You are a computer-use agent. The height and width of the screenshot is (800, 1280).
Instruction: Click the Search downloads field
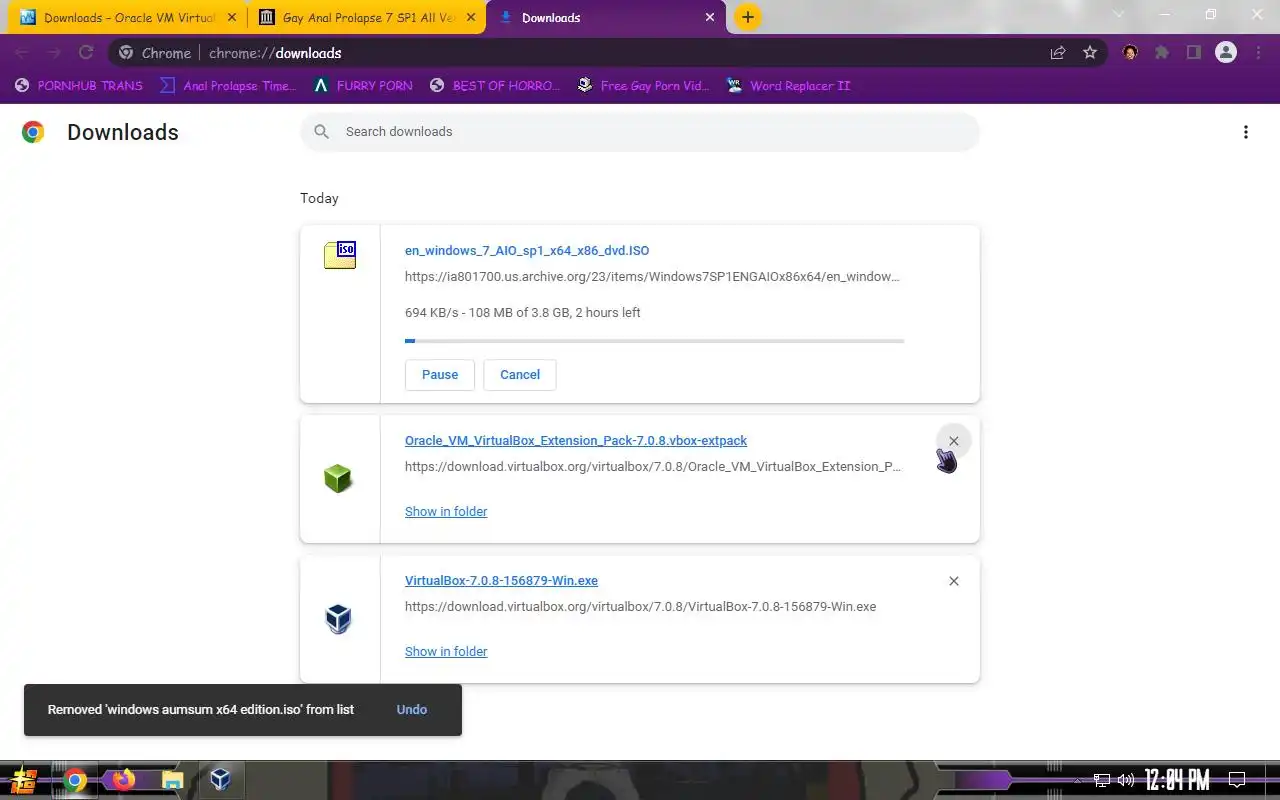[x=640, y=132]
